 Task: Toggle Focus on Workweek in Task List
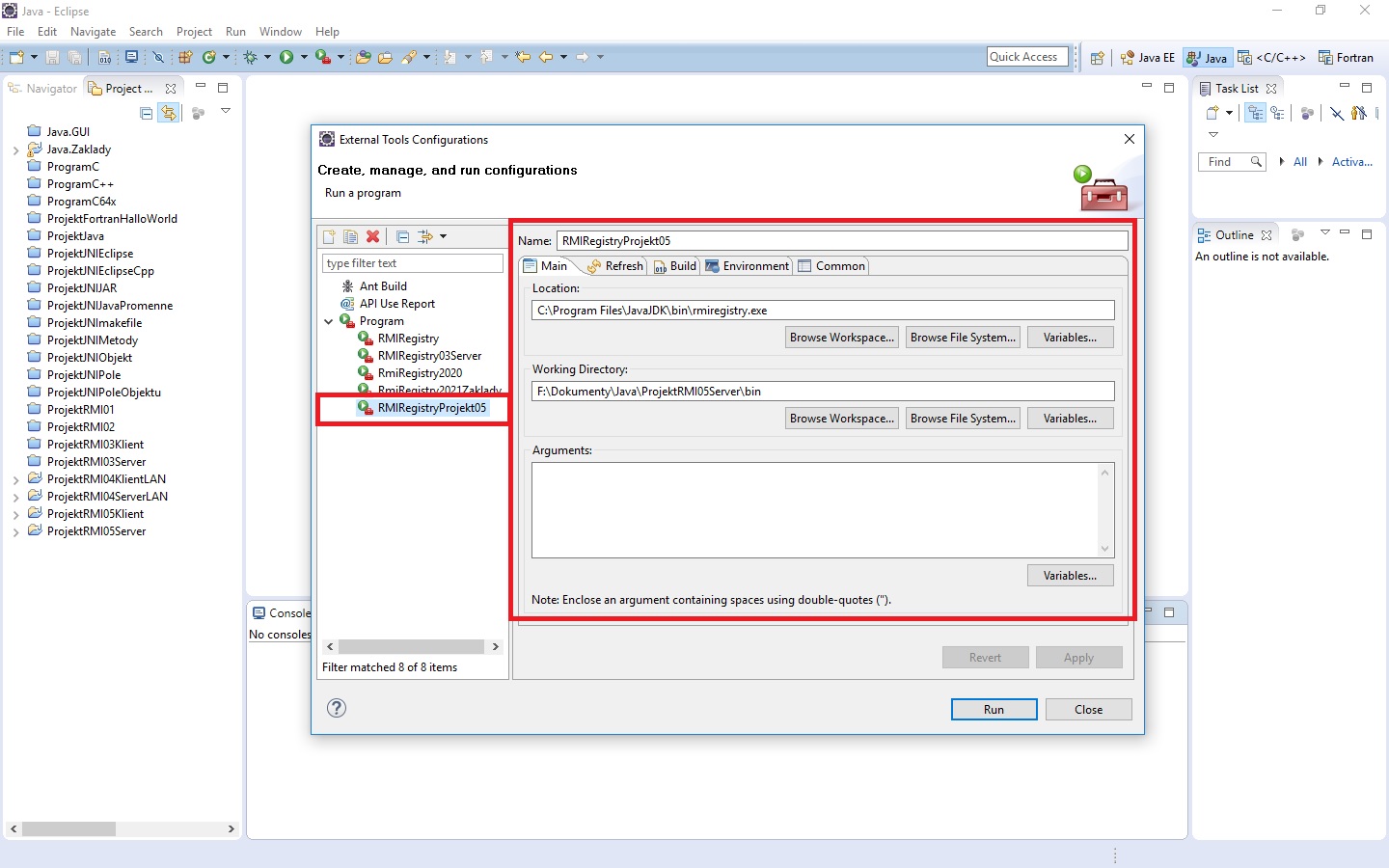tap(1307, 113)
